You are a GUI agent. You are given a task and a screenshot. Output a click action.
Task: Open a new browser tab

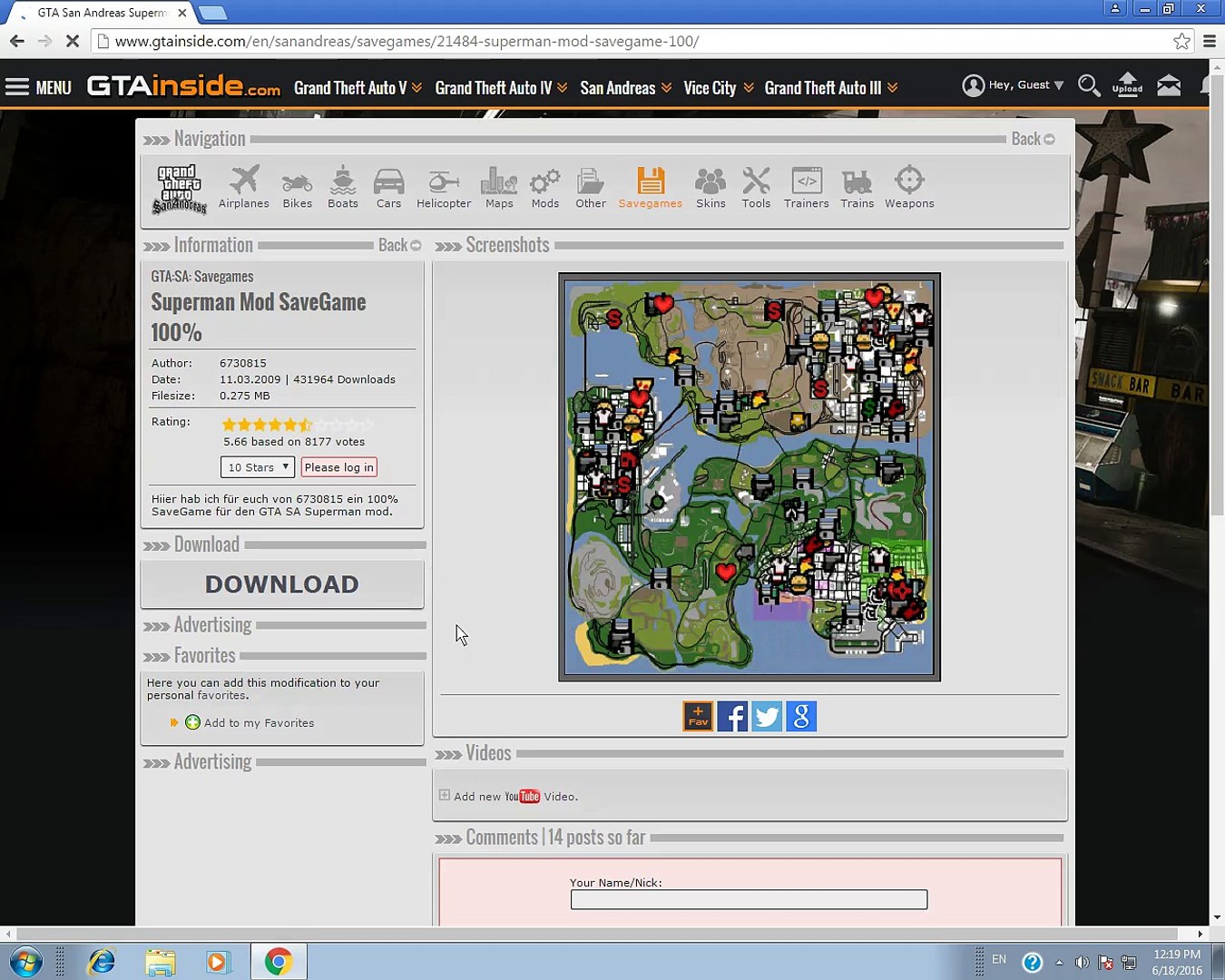click(x=212, y=13)
